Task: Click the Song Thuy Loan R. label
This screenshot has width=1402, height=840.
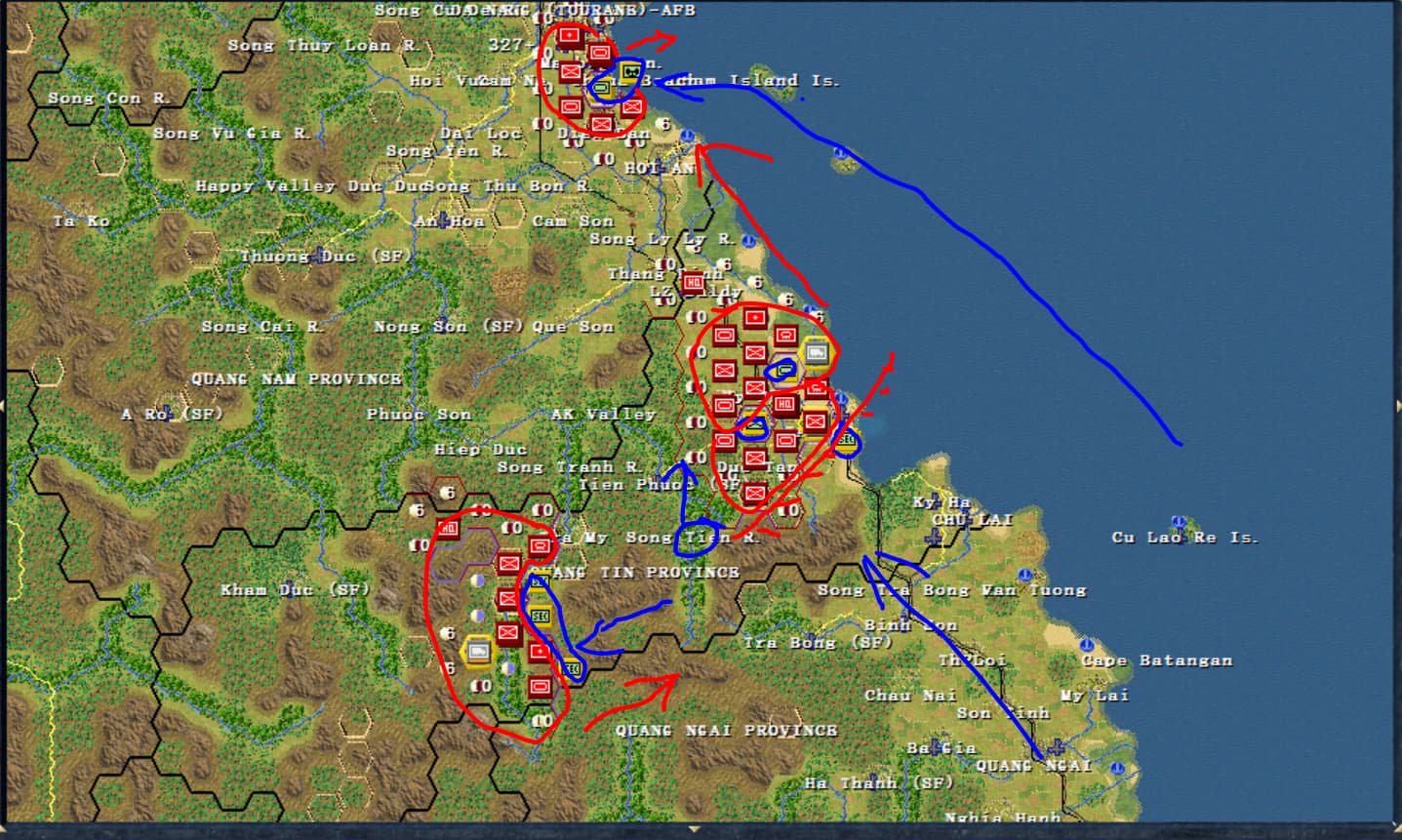Action: pos(324,45)
